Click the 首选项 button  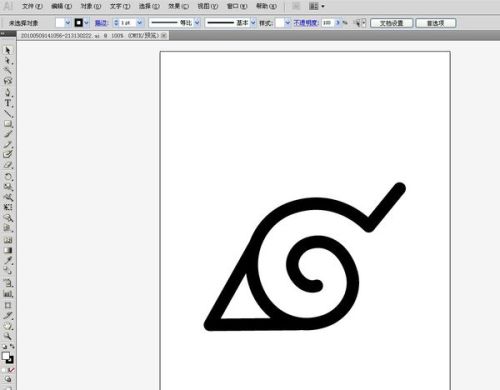coord(436,23)
